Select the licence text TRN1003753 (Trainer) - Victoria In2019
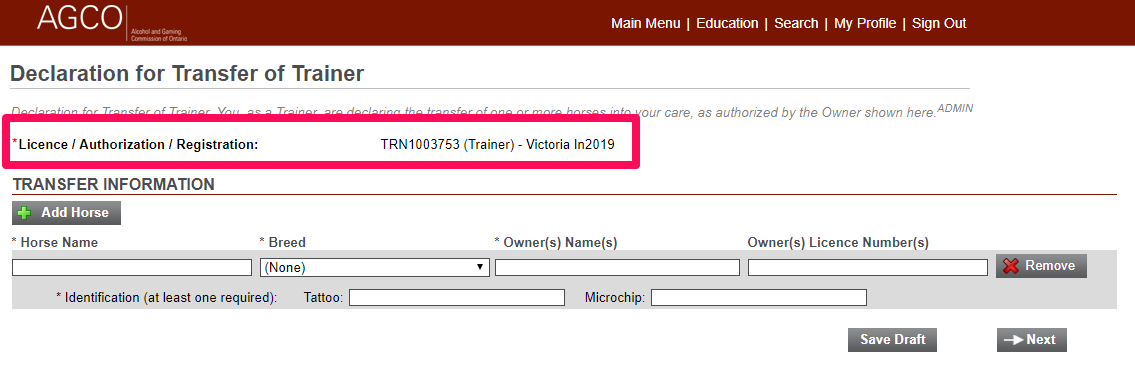The image size is (1135, 366). point(497,144)
